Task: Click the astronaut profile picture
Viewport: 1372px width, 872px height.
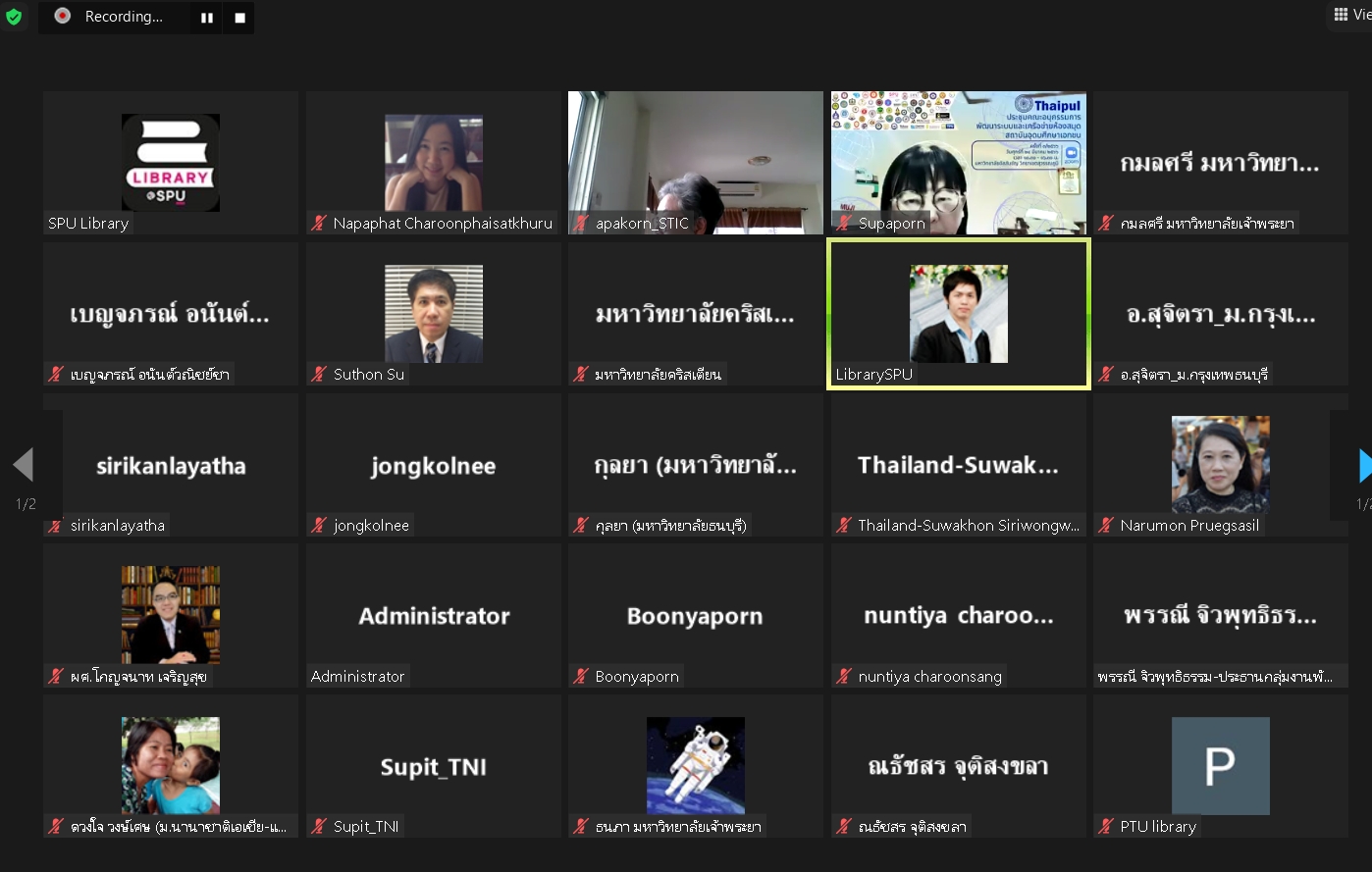Action: pos(695,765)
